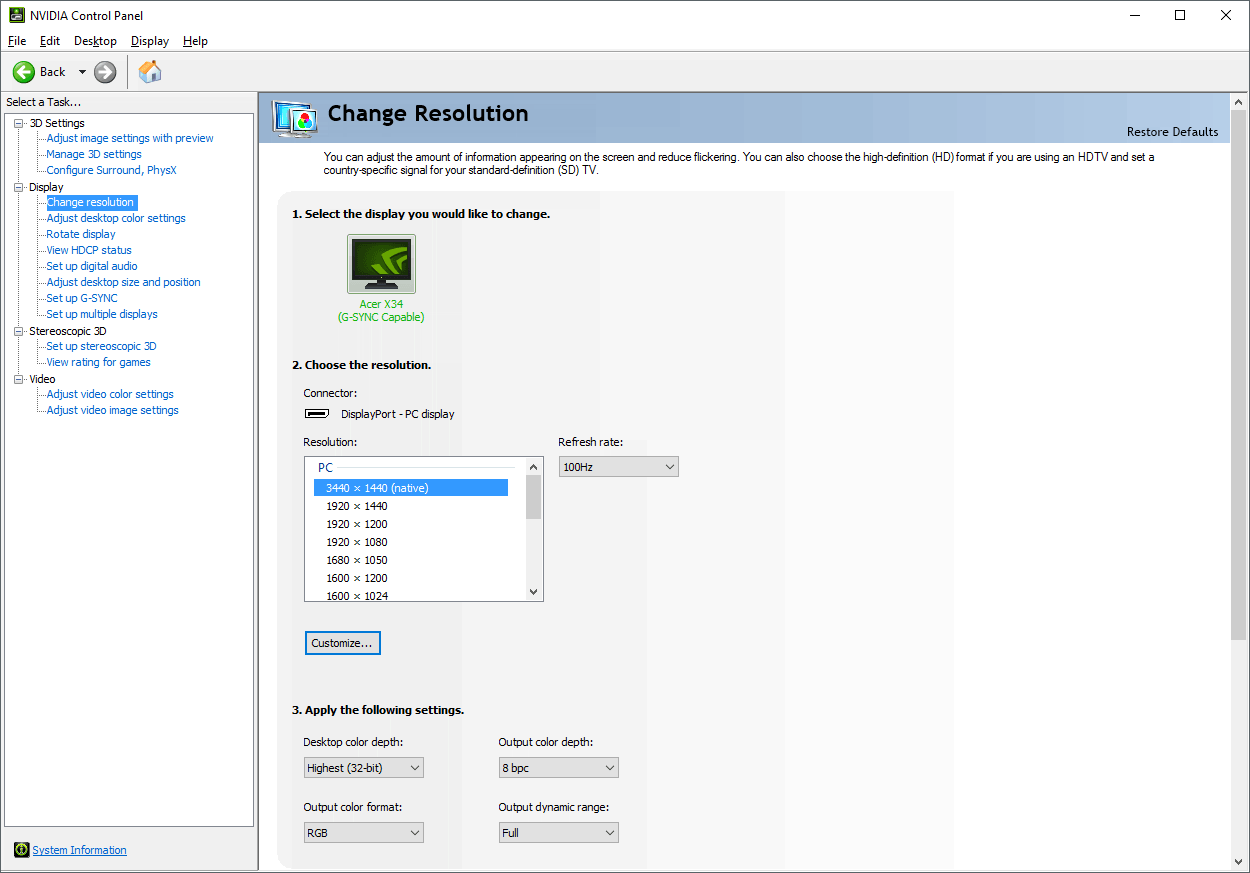Open Adjust video color settings

[110, 394]
